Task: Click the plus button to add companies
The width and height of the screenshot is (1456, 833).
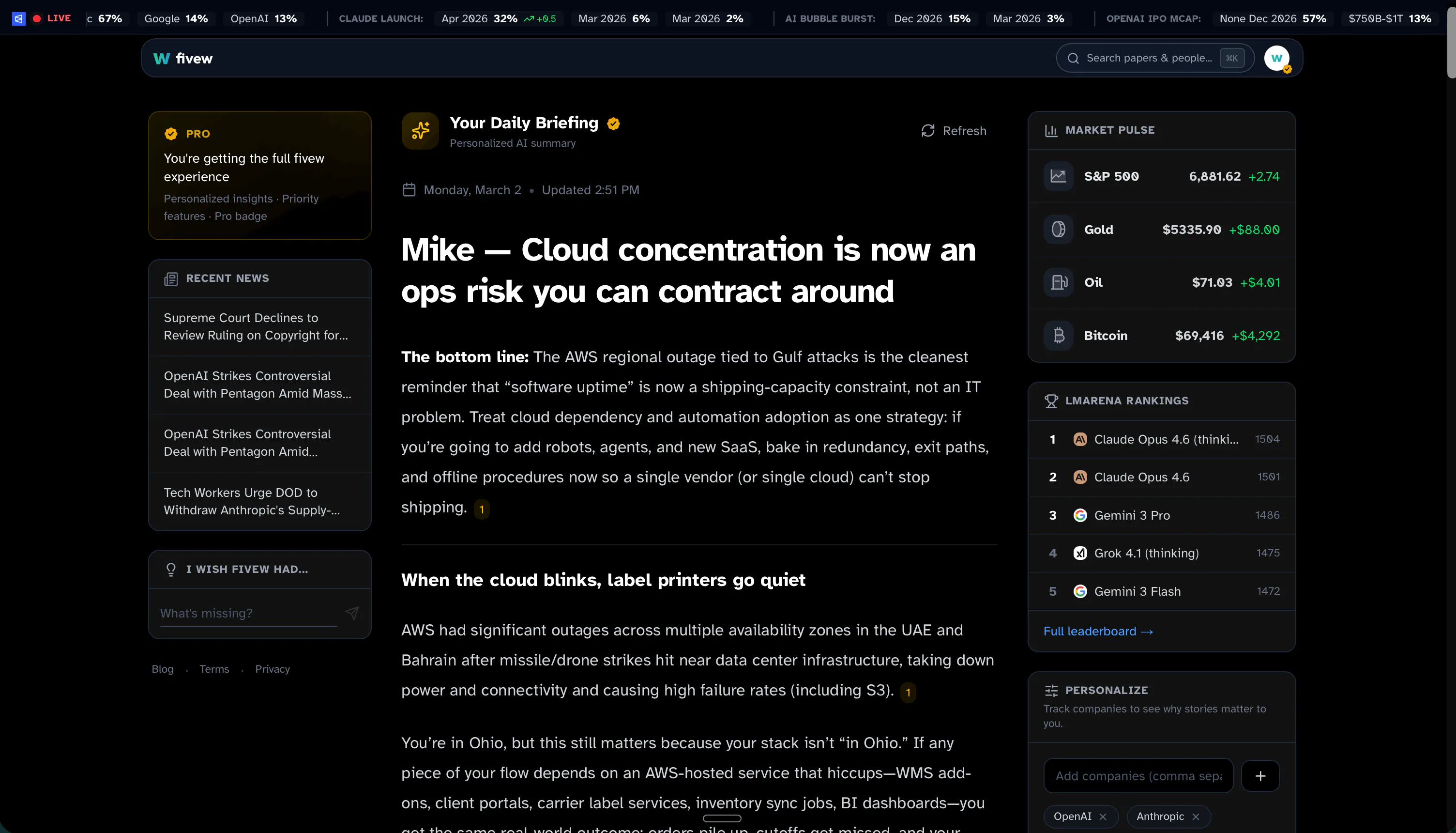Action: click(x=1260, y=776)
